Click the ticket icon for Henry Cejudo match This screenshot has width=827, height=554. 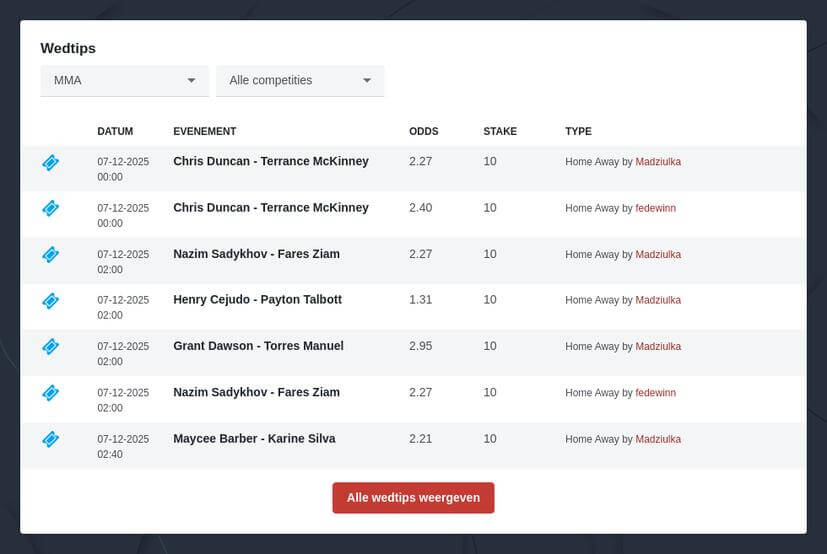(x=51, y=300)
